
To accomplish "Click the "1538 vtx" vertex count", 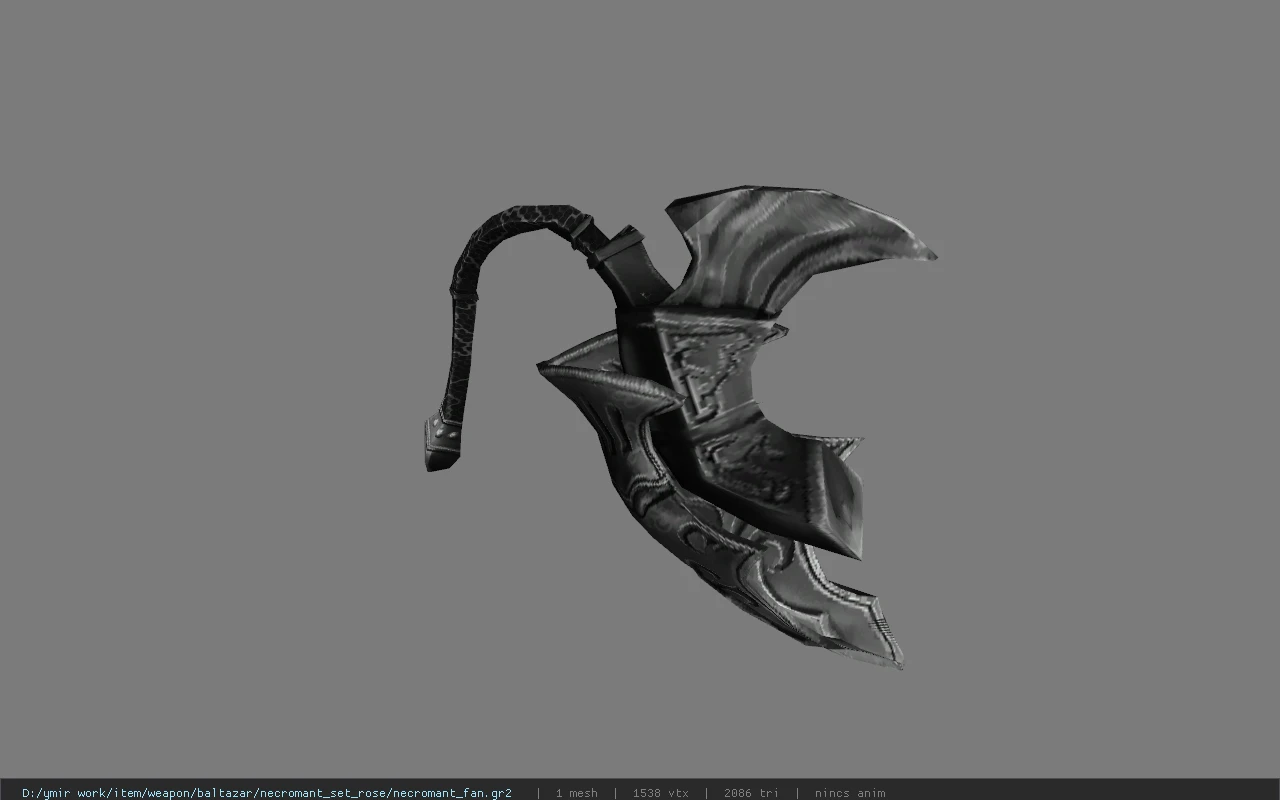I will pos(661,793).
